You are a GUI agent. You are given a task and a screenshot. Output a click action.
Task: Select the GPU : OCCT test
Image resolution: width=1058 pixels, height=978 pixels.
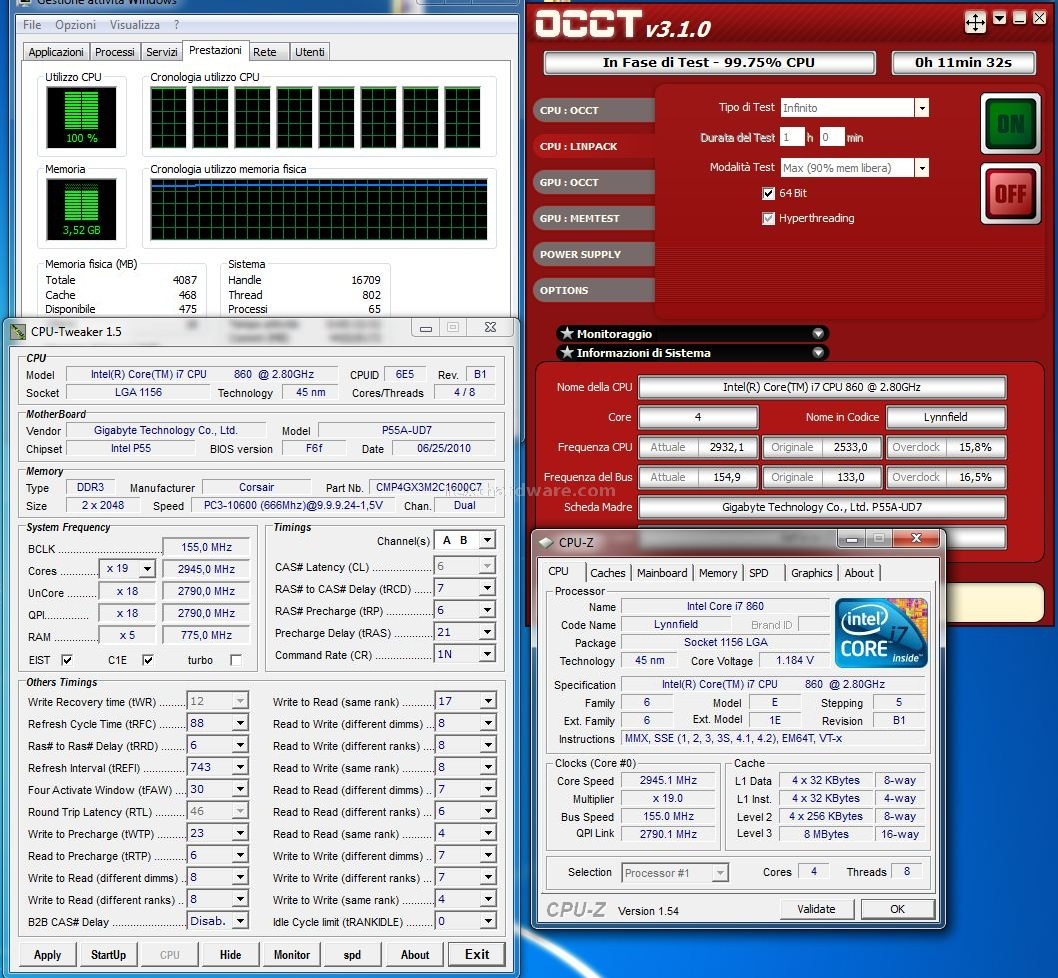(594, 182)
